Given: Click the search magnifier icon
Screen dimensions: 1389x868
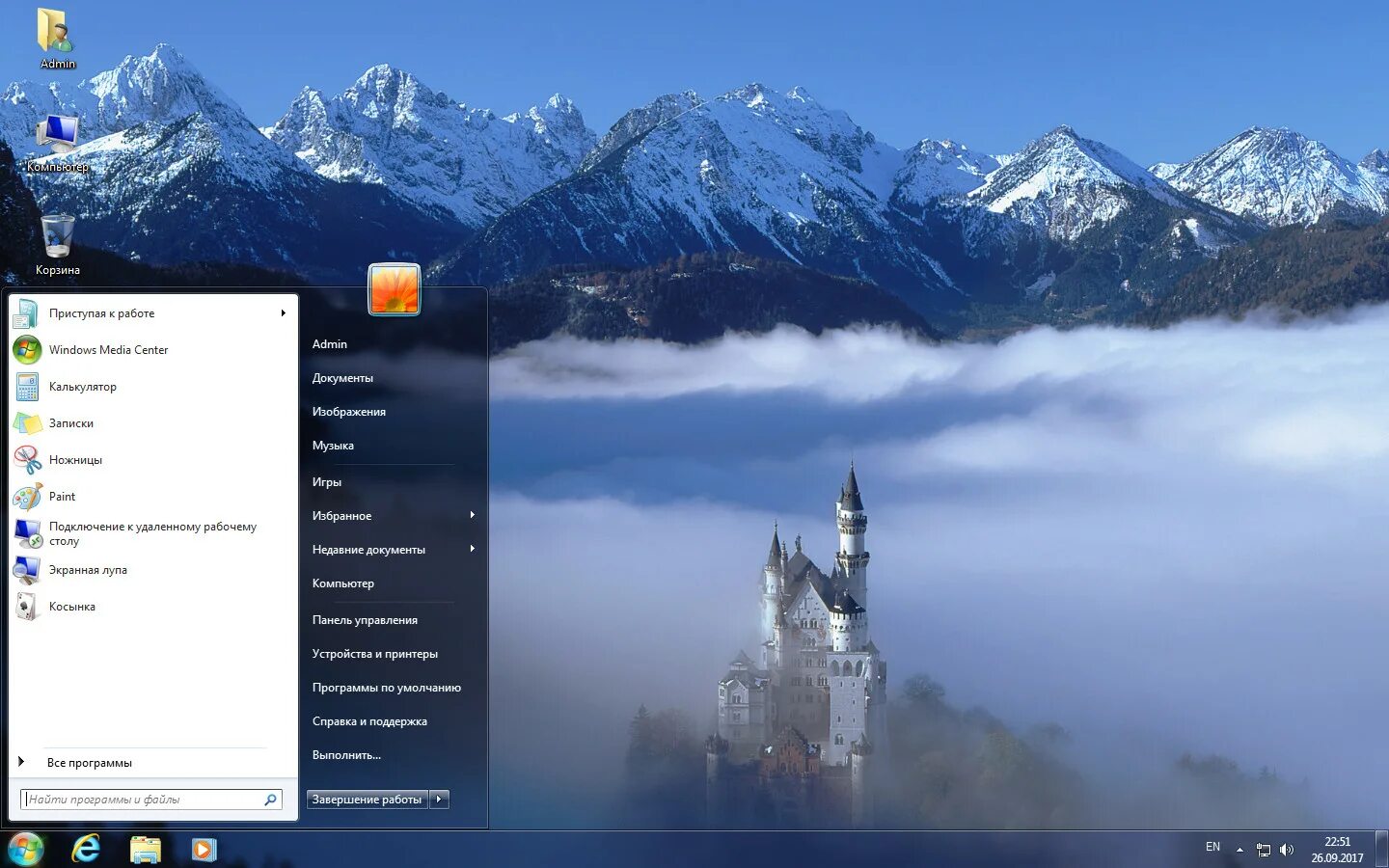Looking at the screenshot, I should coord(271,800).
